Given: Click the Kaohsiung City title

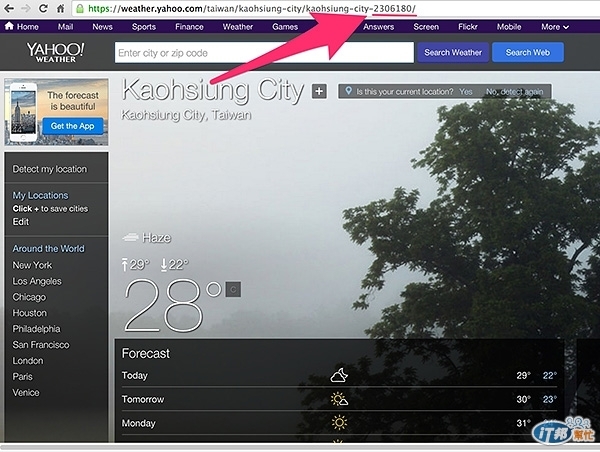Looking at the screenshot, I should tap(213, 90).
